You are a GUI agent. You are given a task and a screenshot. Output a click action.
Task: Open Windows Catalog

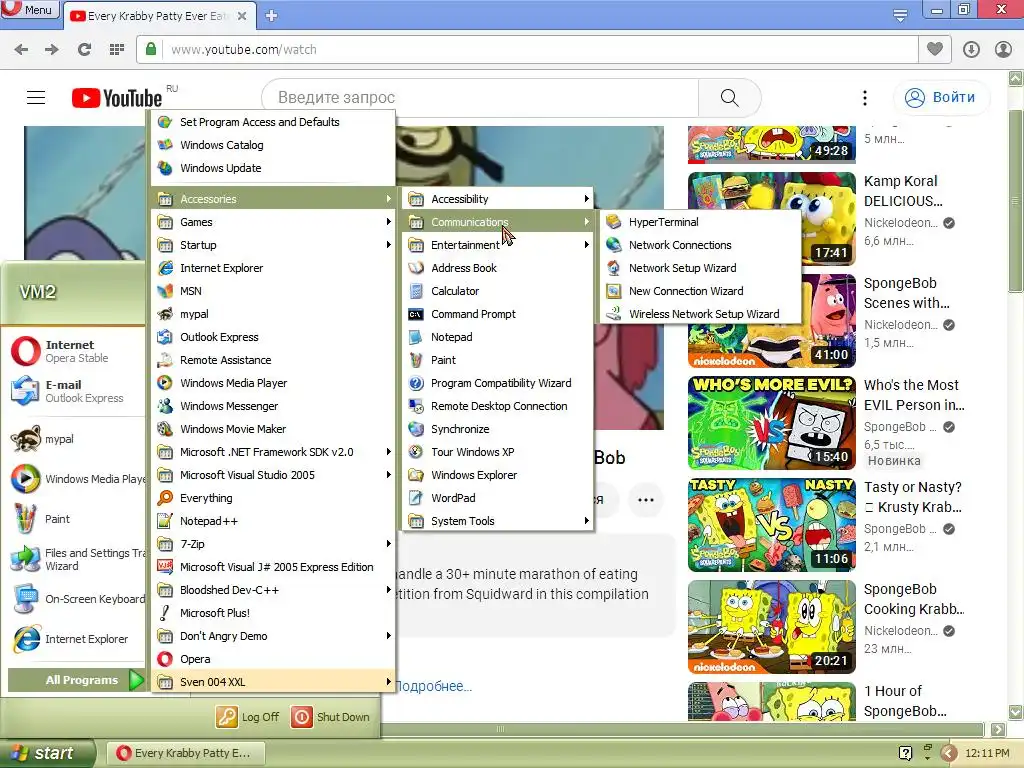pyautogui.click(x=273, y=145)
